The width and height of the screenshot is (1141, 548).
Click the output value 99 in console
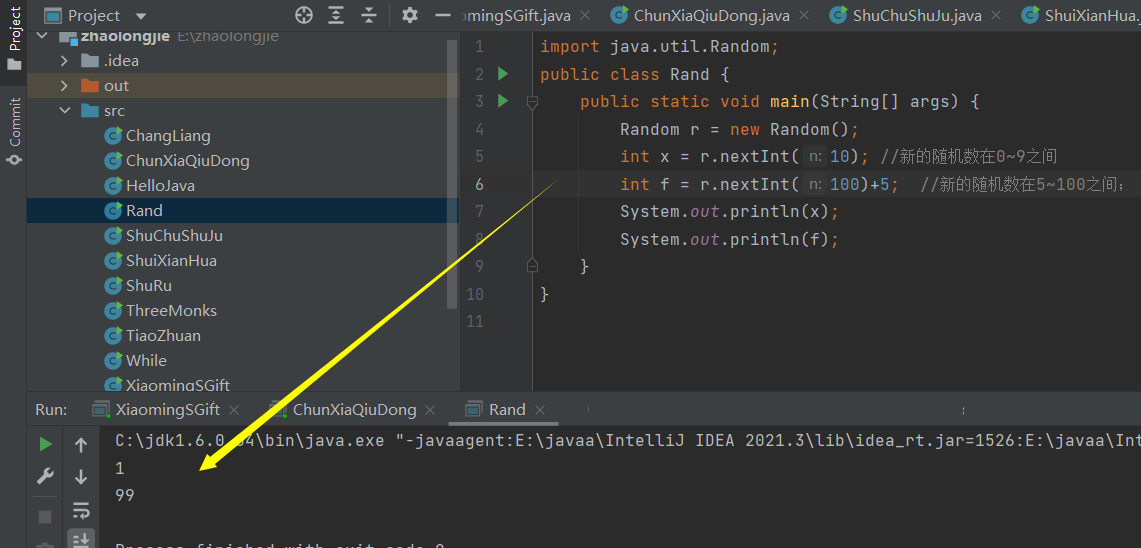125,496
